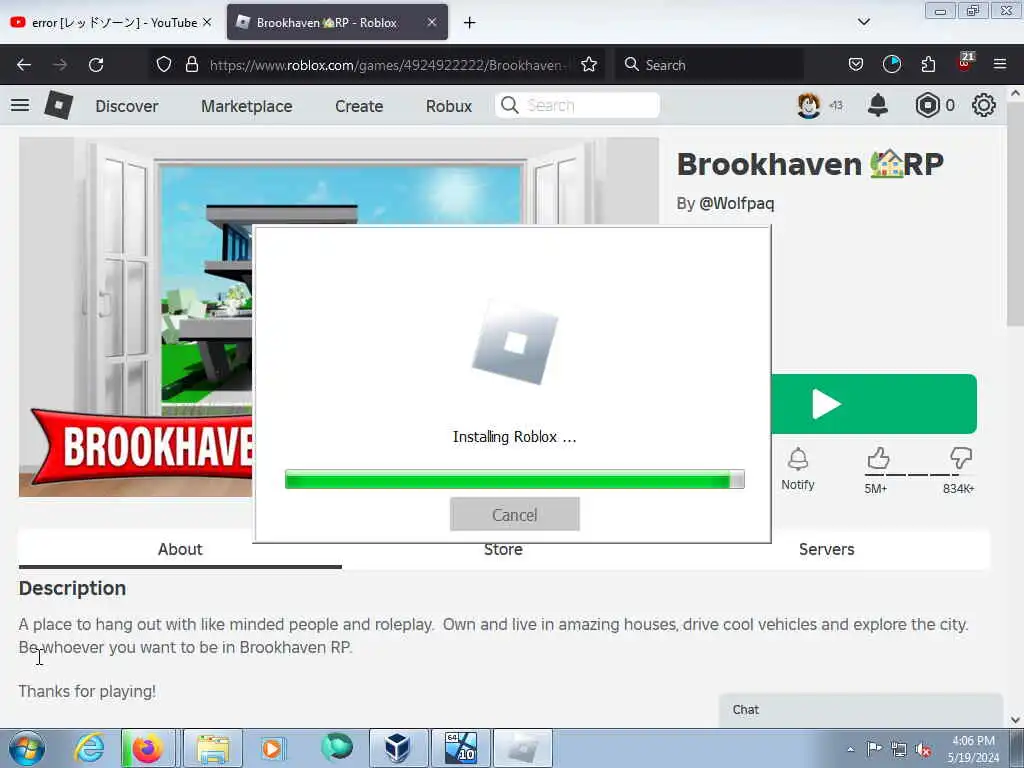
Task: Open the About tab
Action: (x=180, y=549)
